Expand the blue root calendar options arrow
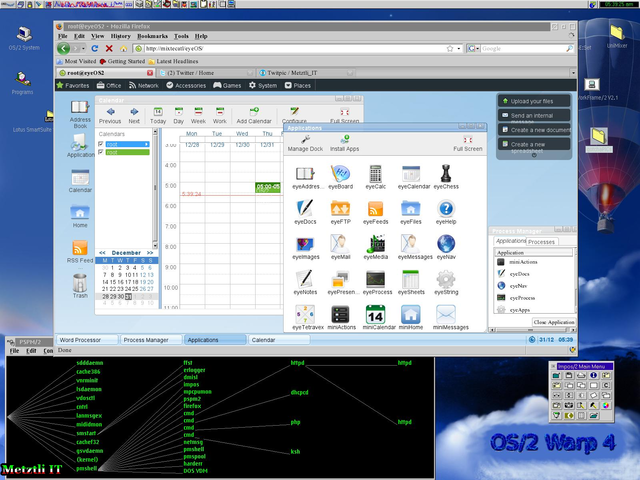The width and height of the screenshot is (640, 480). click(x=147, y=144)
